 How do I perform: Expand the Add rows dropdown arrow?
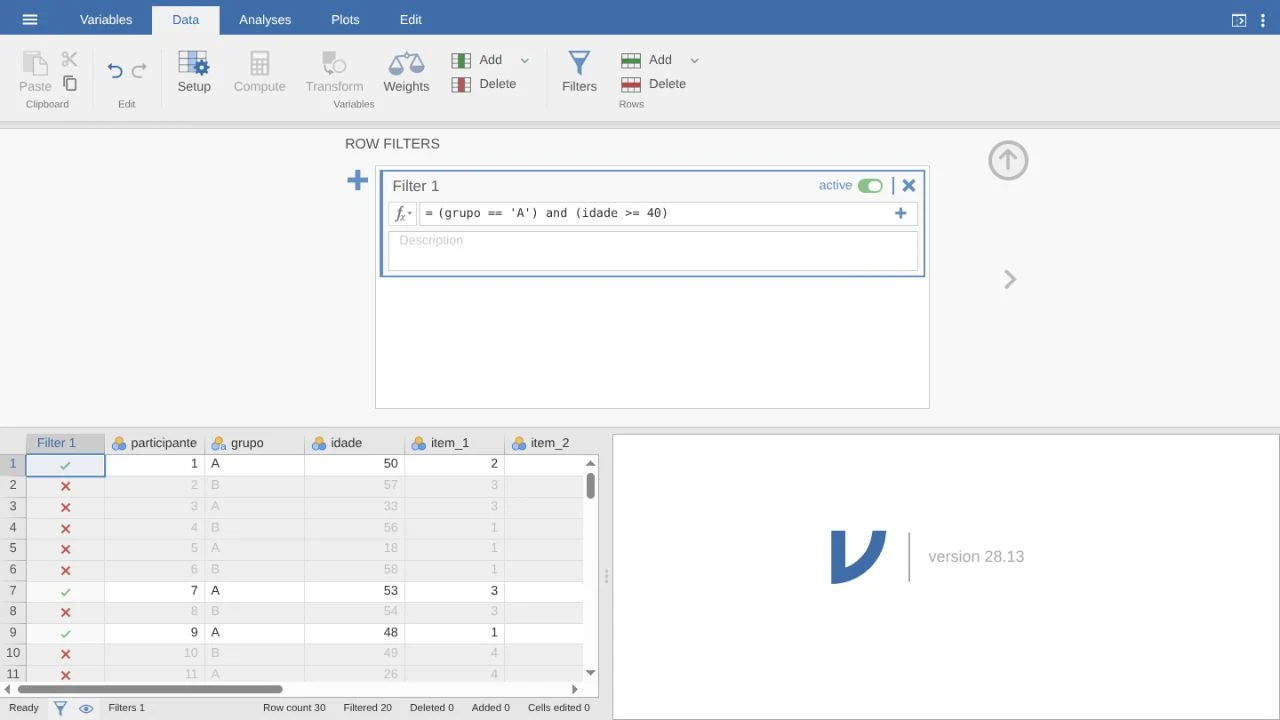point(695,60)
